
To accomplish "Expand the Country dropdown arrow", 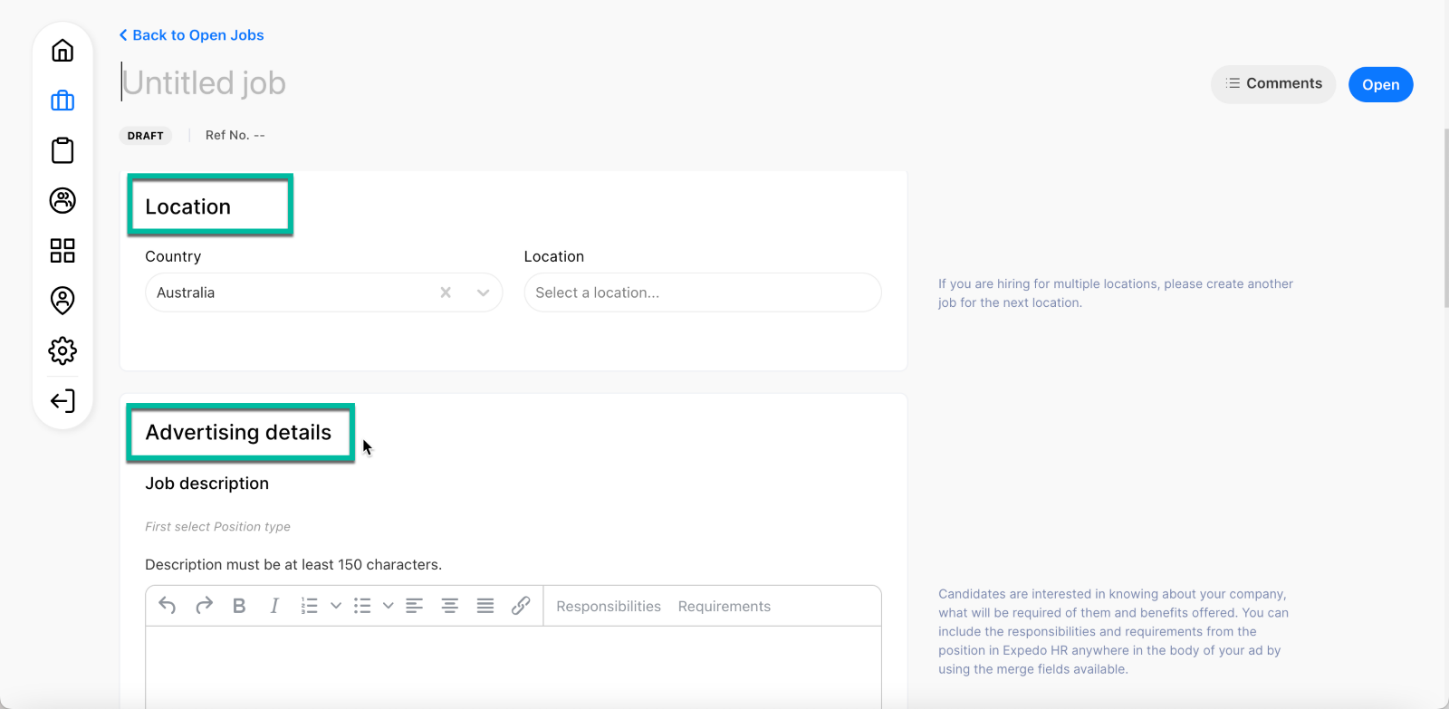I will click(x=483, y=293).
